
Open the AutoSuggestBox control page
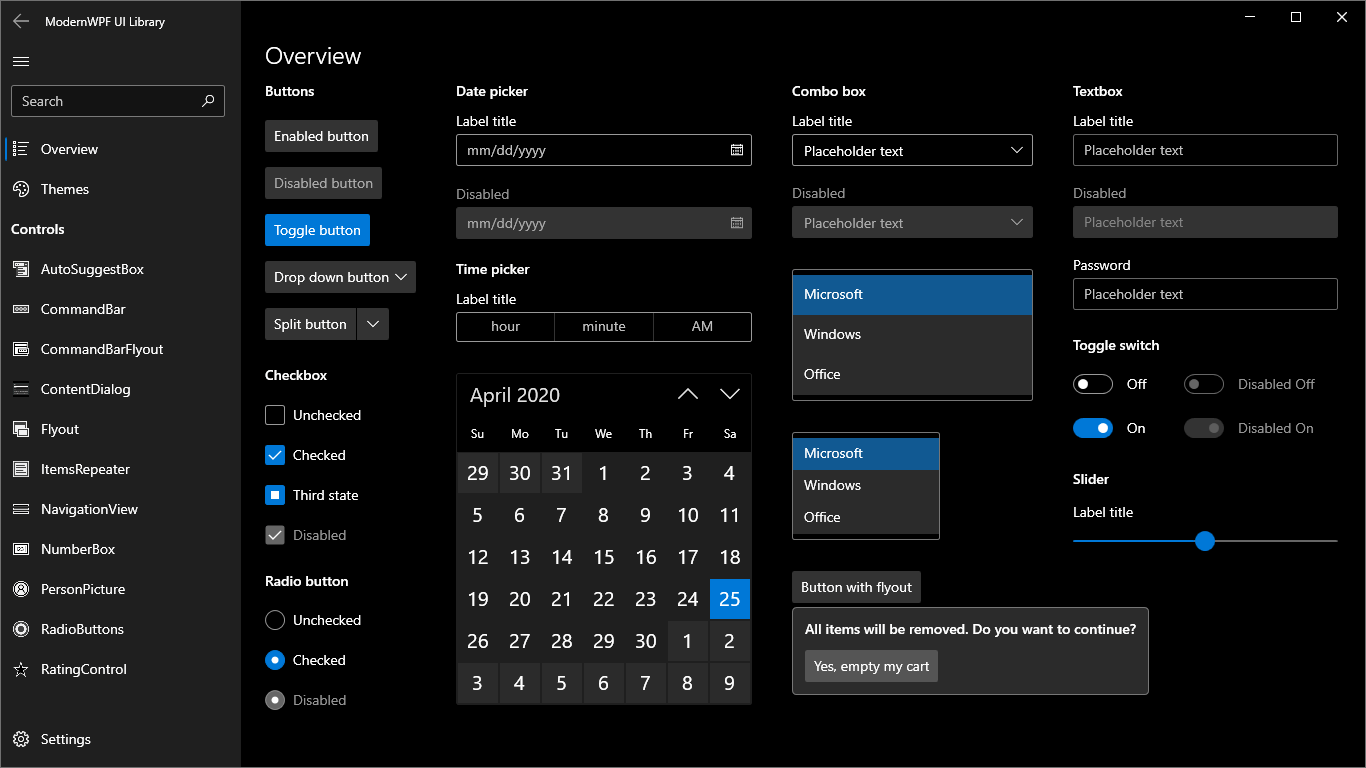[x=90, y=269]
